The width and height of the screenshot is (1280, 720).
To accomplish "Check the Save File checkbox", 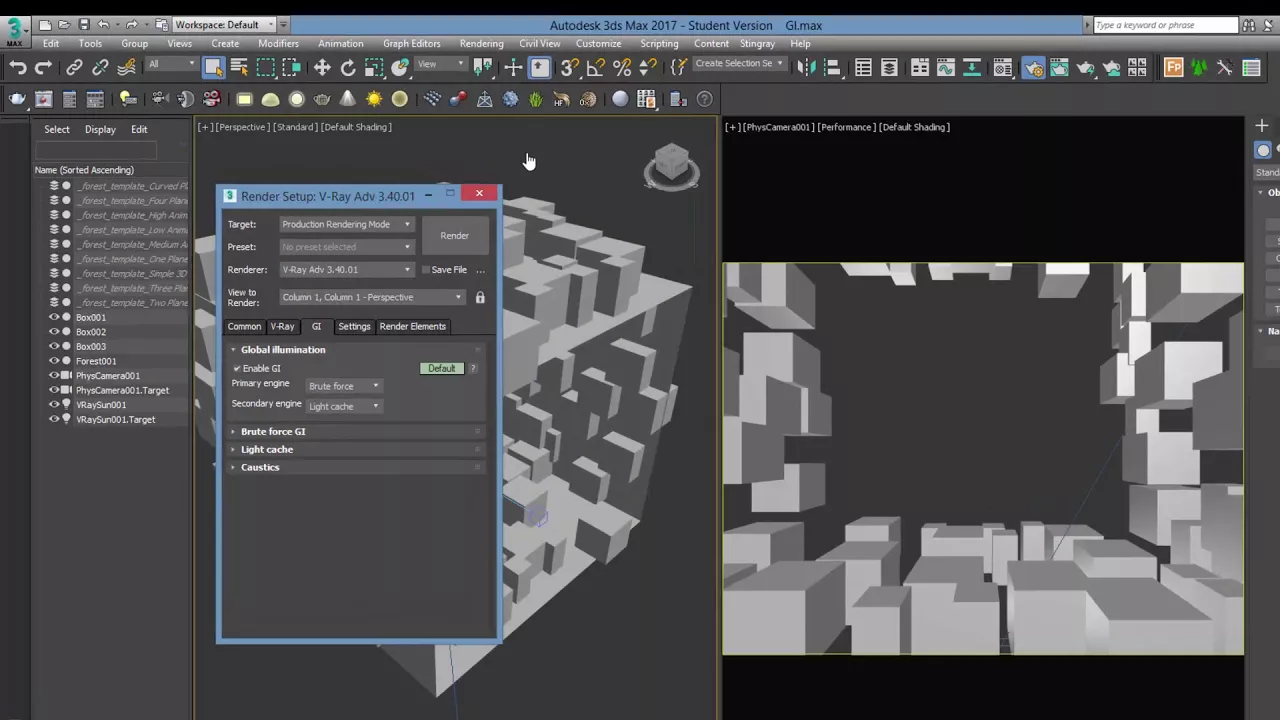I will click(x=426, y=270).
